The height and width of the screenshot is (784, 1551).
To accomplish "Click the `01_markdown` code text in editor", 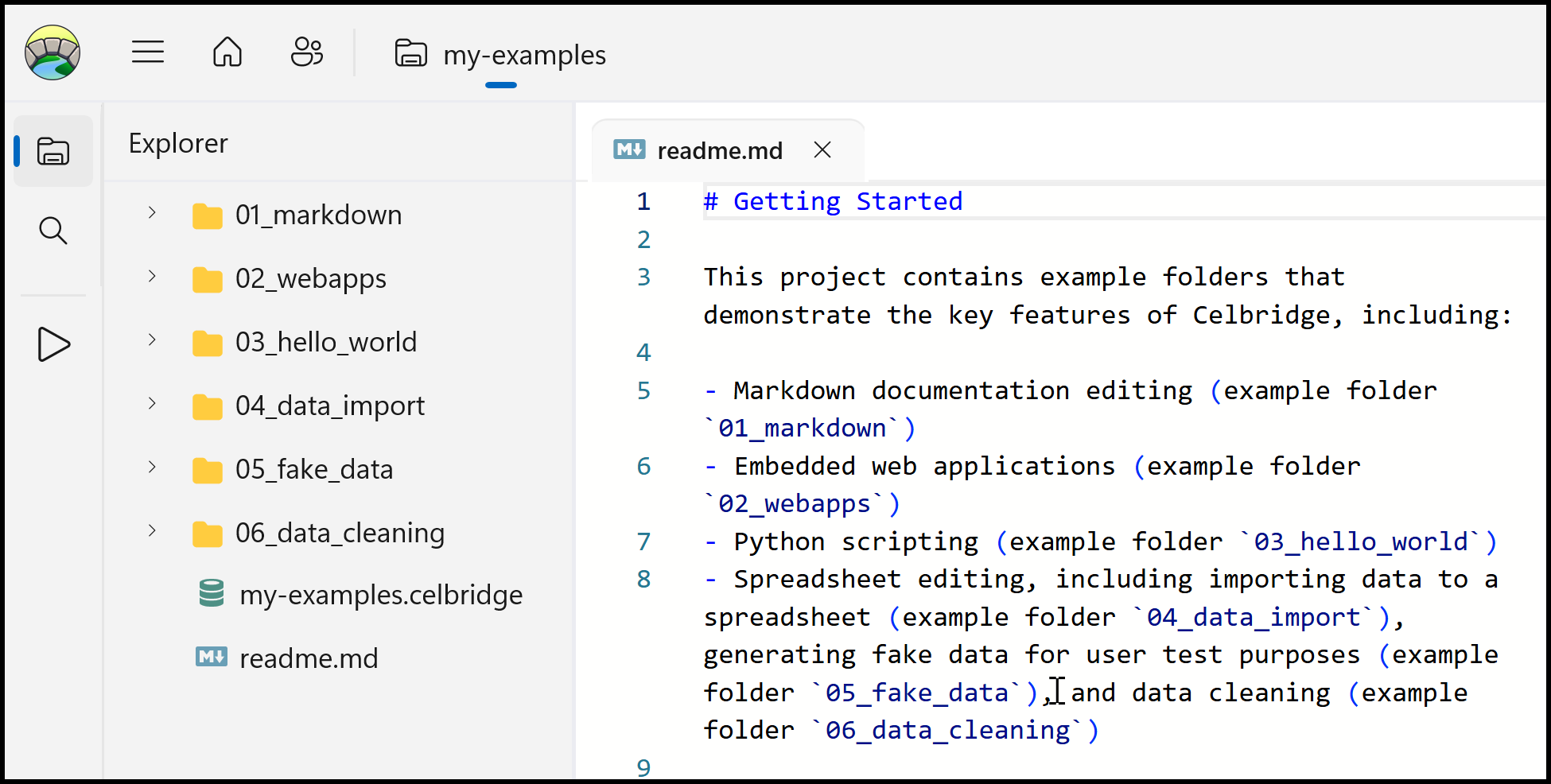I will (802, 429).
